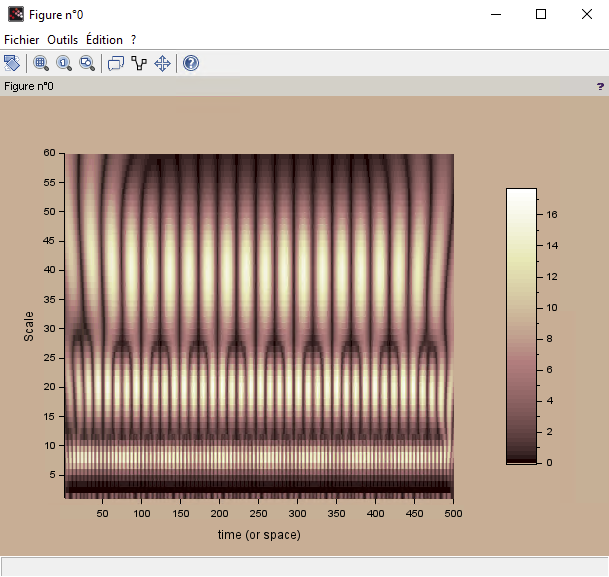Open the polyline data editor icon

click(x=139, y=63)
